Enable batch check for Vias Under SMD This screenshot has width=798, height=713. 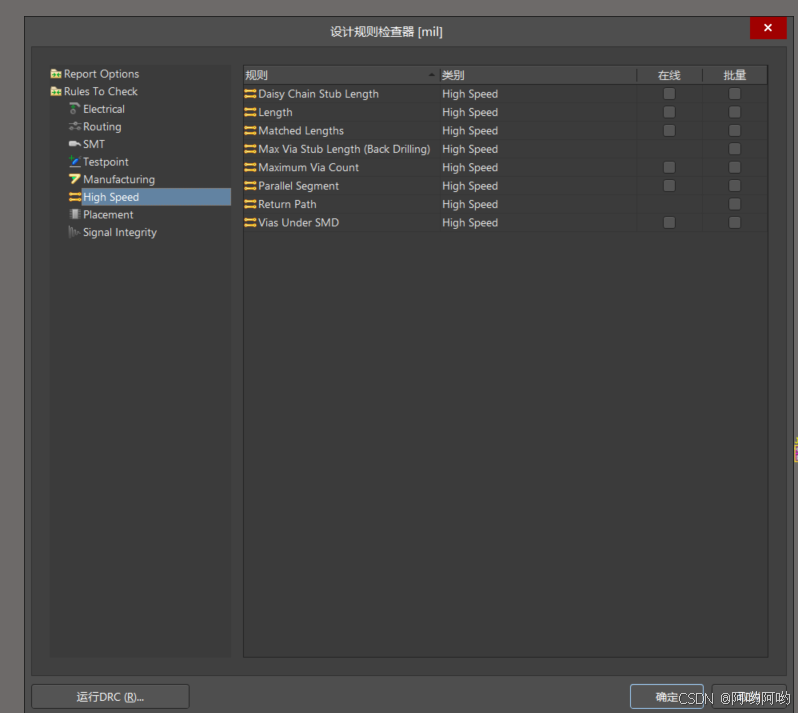[734, 222]
